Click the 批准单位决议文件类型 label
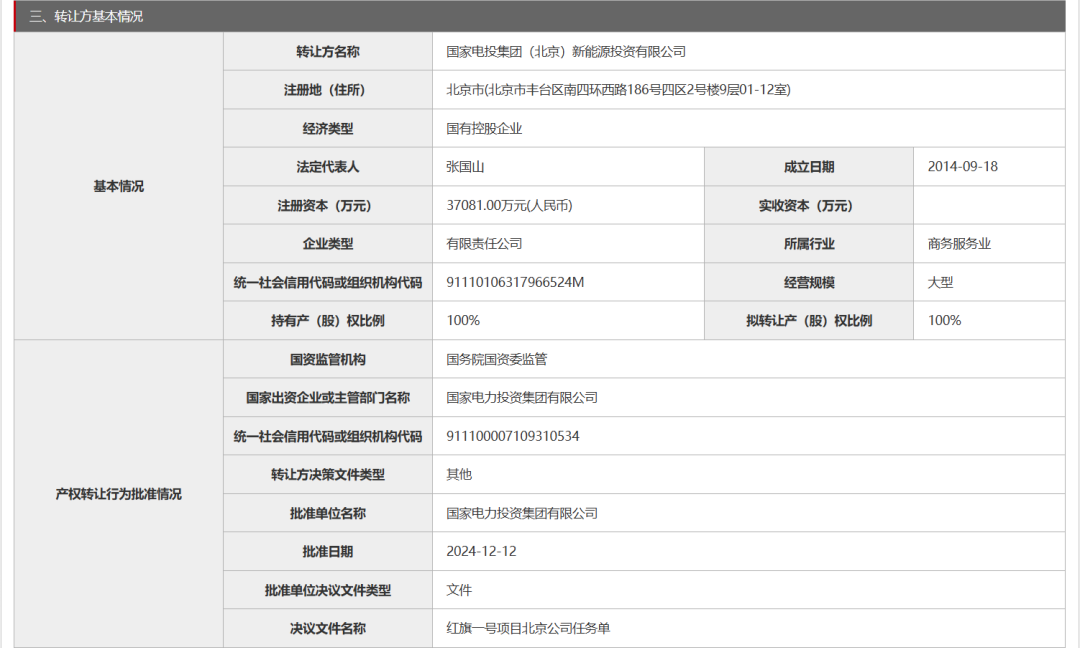The height and width of the screenshot is (648, 1080). tap(328, 590)
